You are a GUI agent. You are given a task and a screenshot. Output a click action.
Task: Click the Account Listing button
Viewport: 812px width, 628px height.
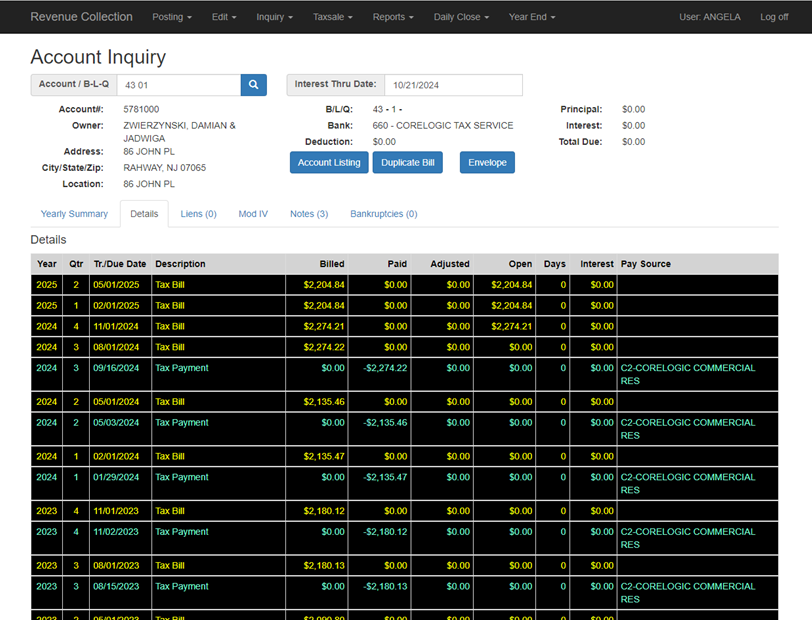(x=329, y=163)
